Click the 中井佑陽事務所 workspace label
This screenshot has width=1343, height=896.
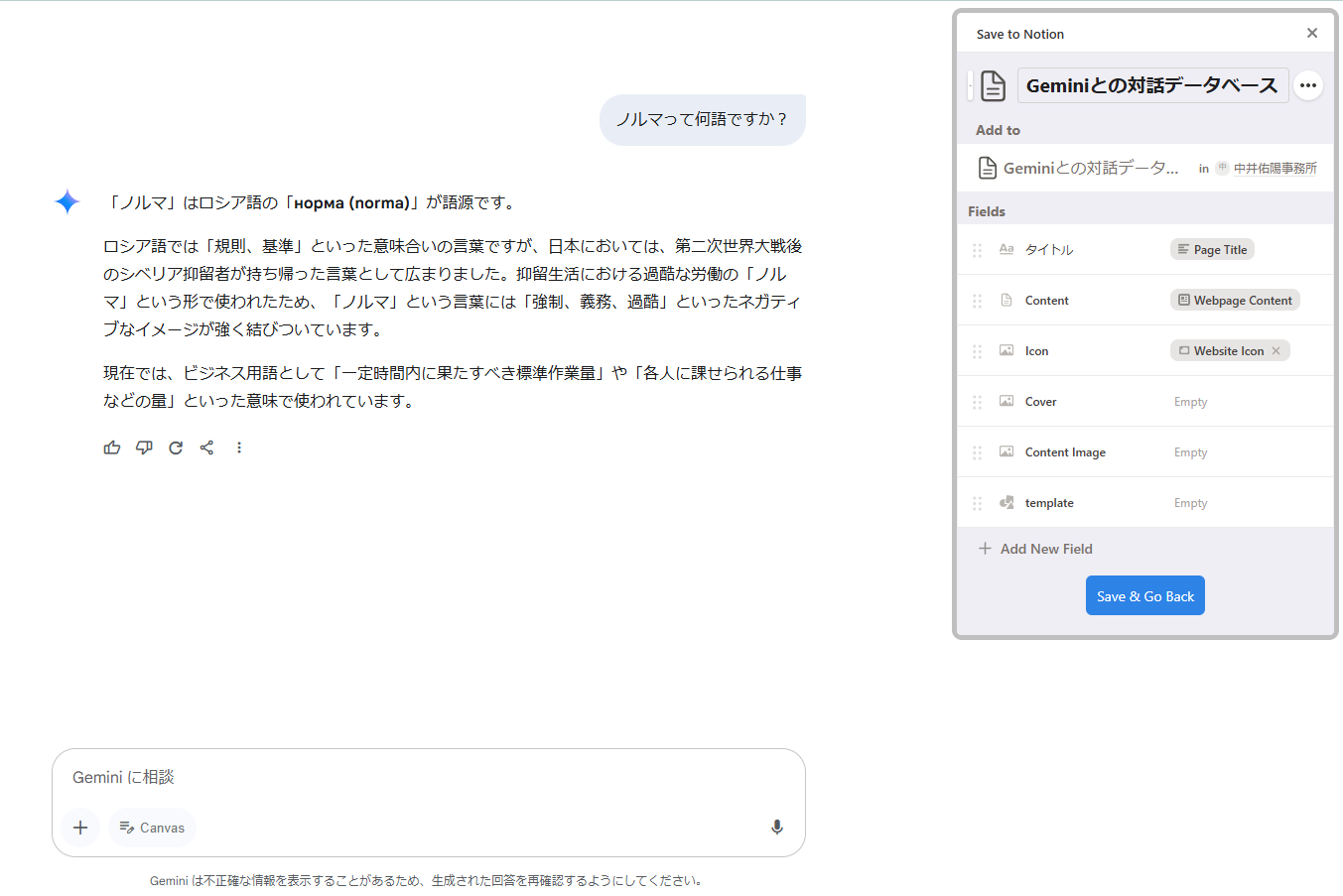tap(1275, 169)
